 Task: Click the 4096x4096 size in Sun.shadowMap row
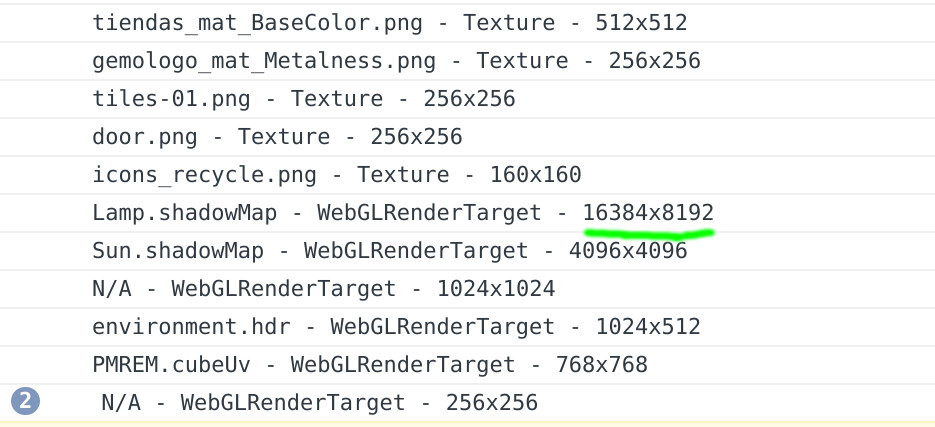pyautogui.click(x=629, y=251)
